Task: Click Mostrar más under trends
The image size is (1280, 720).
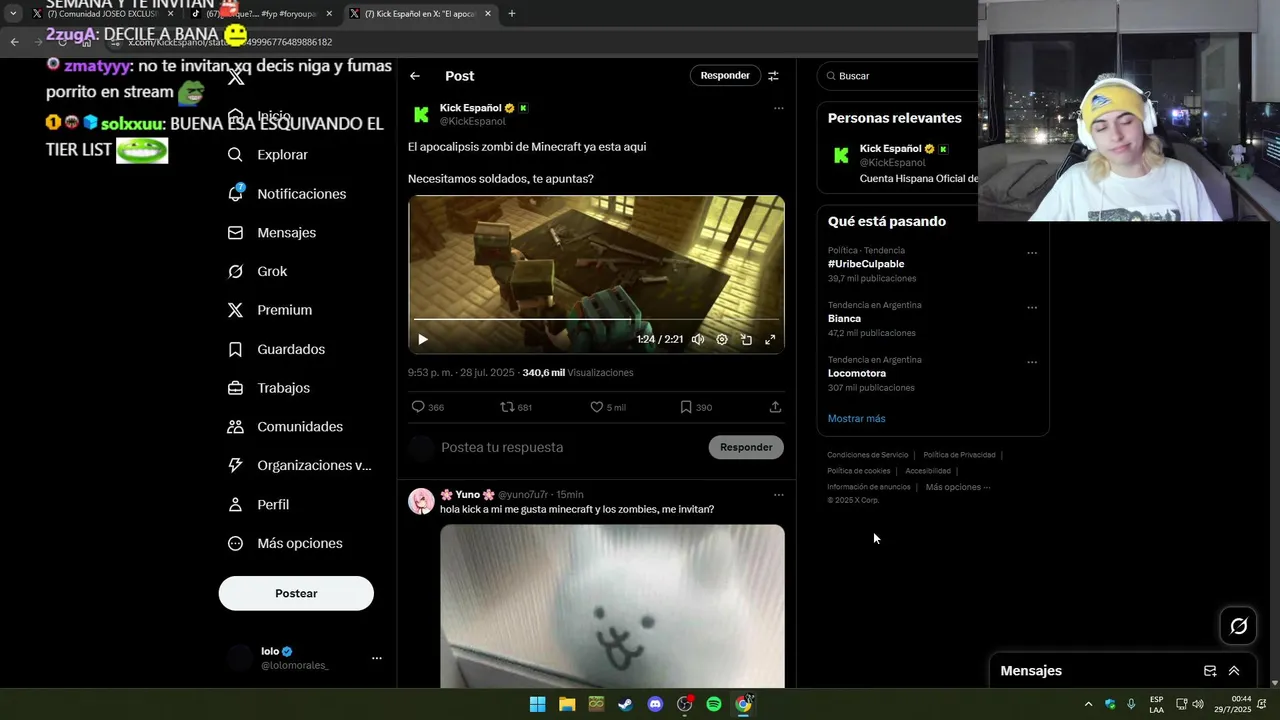Action: coord(856,418)
